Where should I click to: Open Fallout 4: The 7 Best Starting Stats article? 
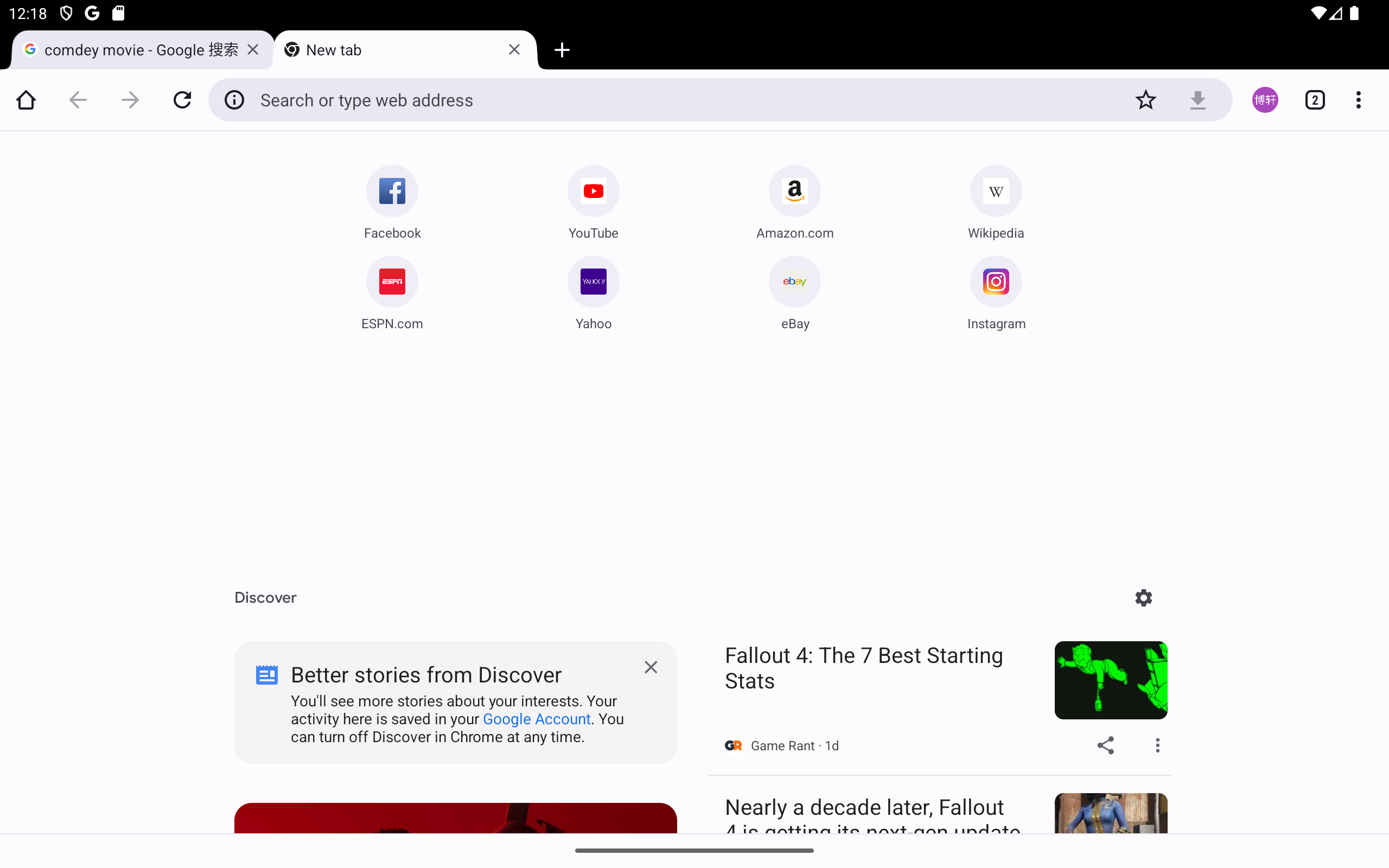pyautogui.click(x=864, y=668)
